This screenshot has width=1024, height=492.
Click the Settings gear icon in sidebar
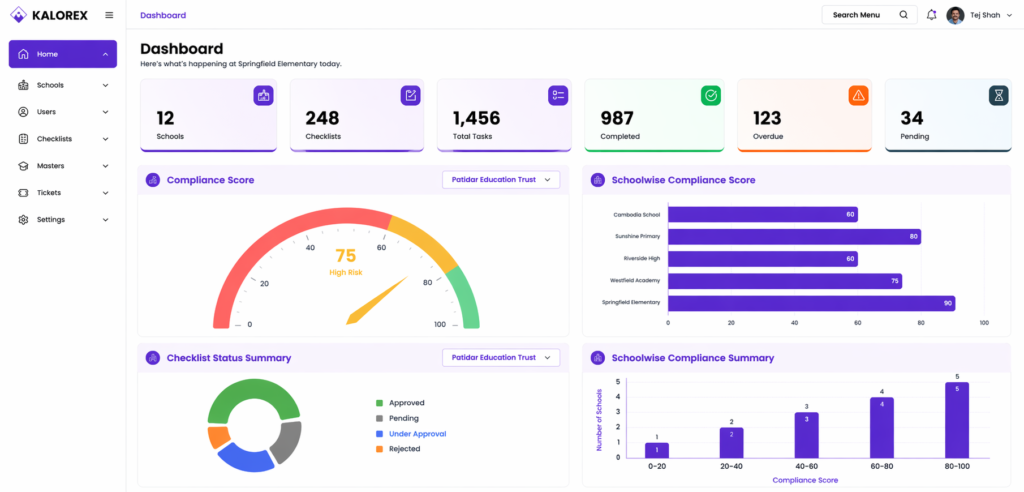(x=24, y=220)
